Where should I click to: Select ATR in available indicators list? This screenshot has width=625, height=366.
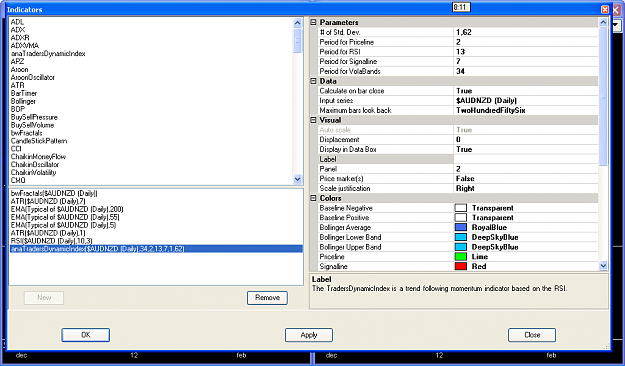point(17,85)
